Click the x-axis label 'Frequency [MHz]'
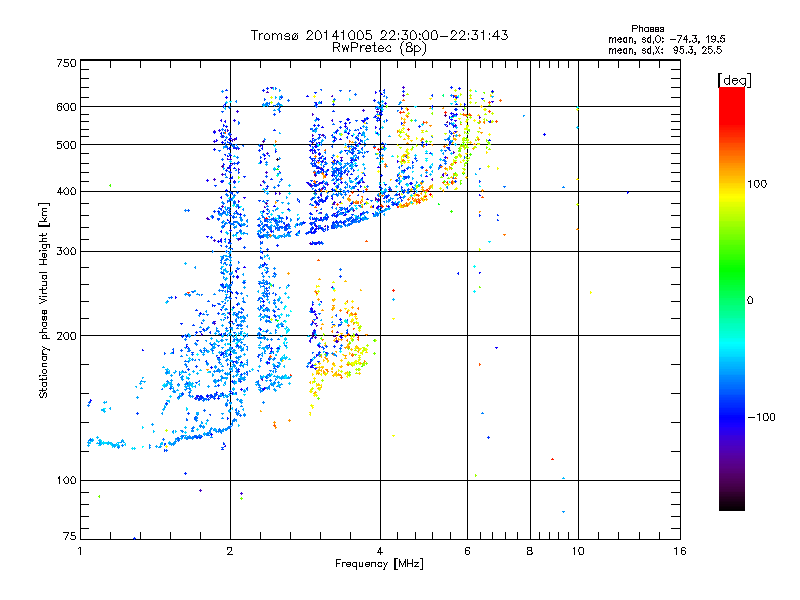Screen dimensions: 800x600 379,564
